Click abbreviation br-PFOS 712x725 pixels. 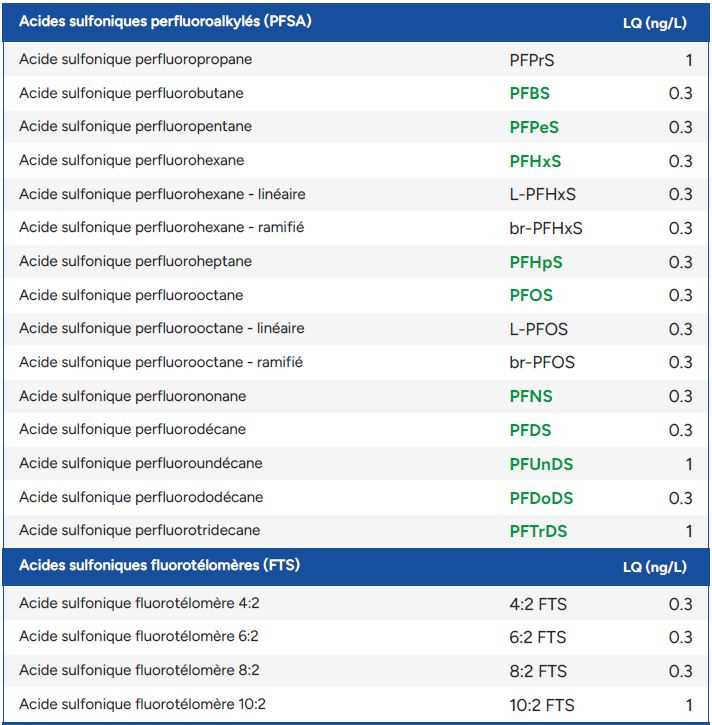[542, 362]
